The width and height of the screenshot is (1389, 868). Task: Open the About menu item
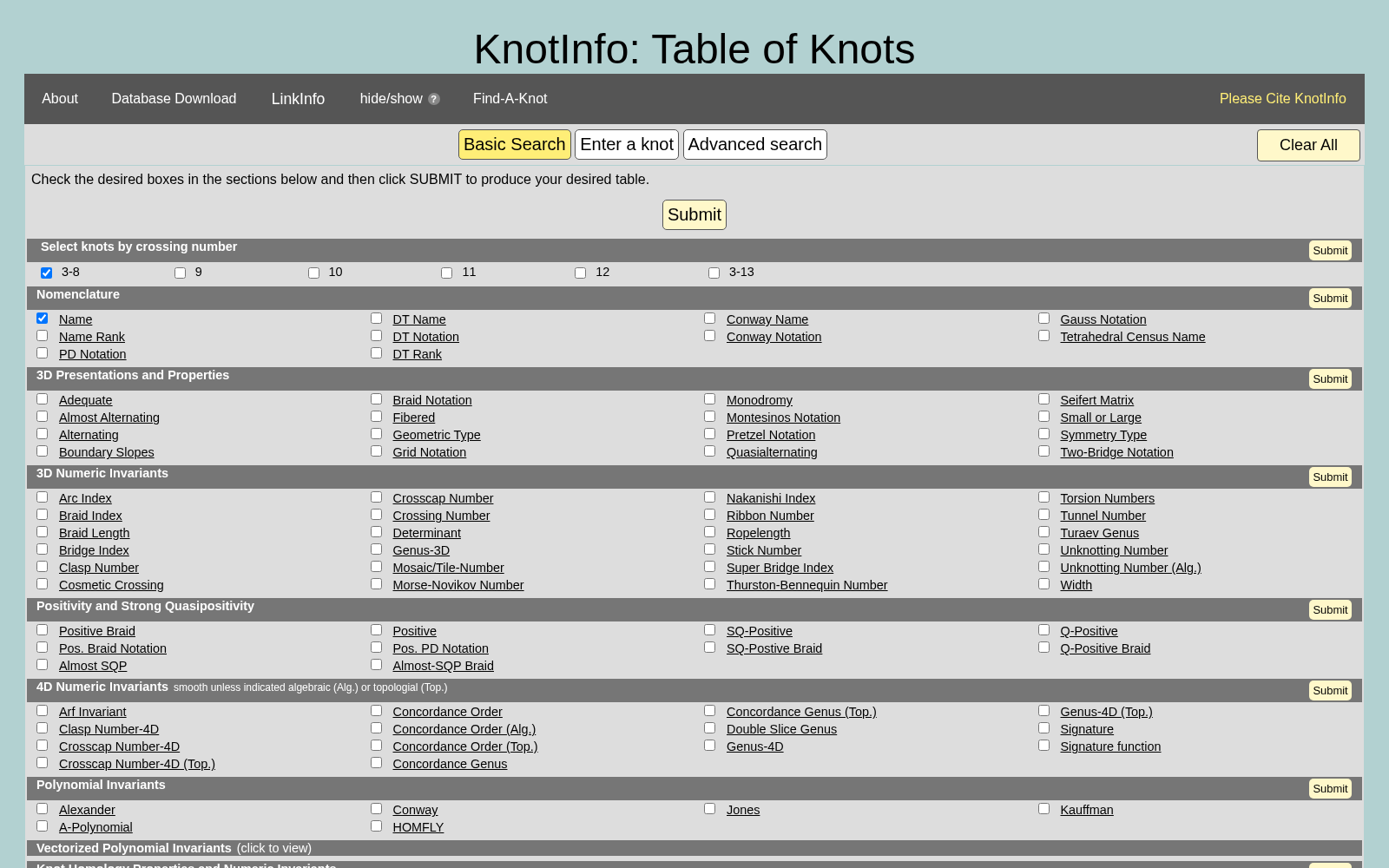coord(60,99)
